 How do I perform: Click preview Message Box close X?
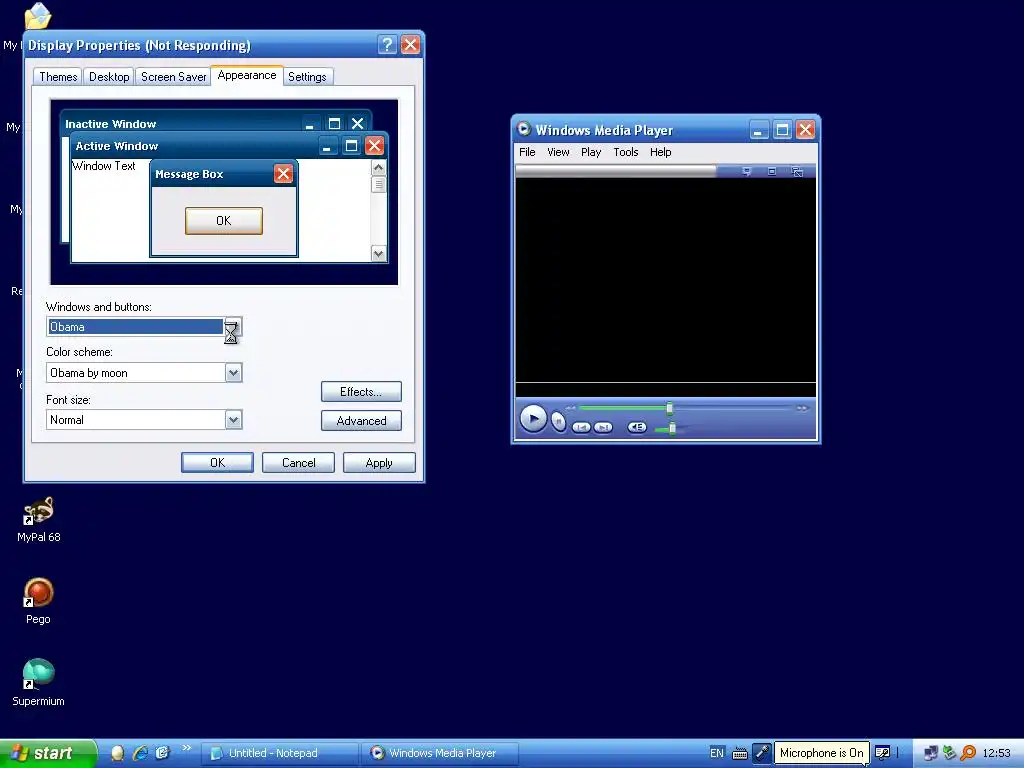click(x=283, y=174)
